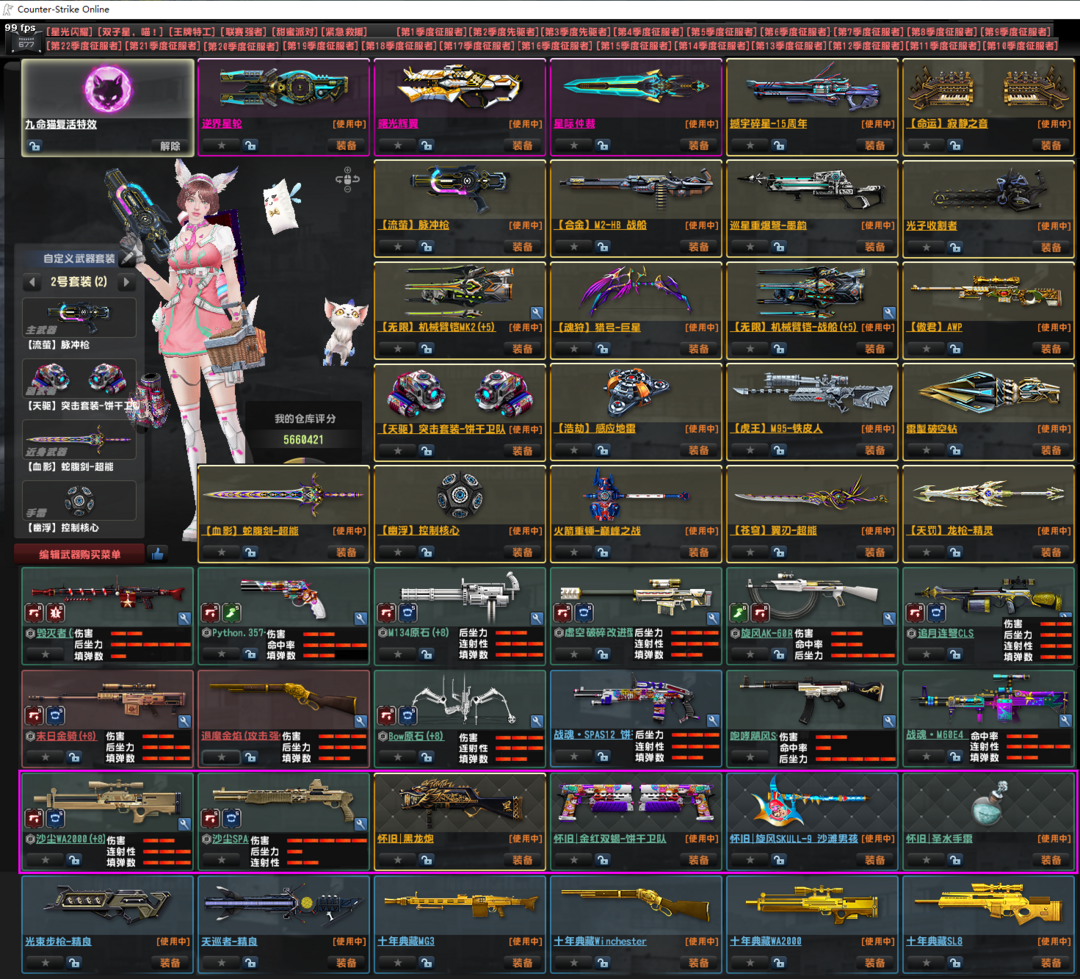Toggle favorite star on 怀旧|黑龙炮
The width and height of the screenshot is (1080, 979).
click(x=398, y=860)
